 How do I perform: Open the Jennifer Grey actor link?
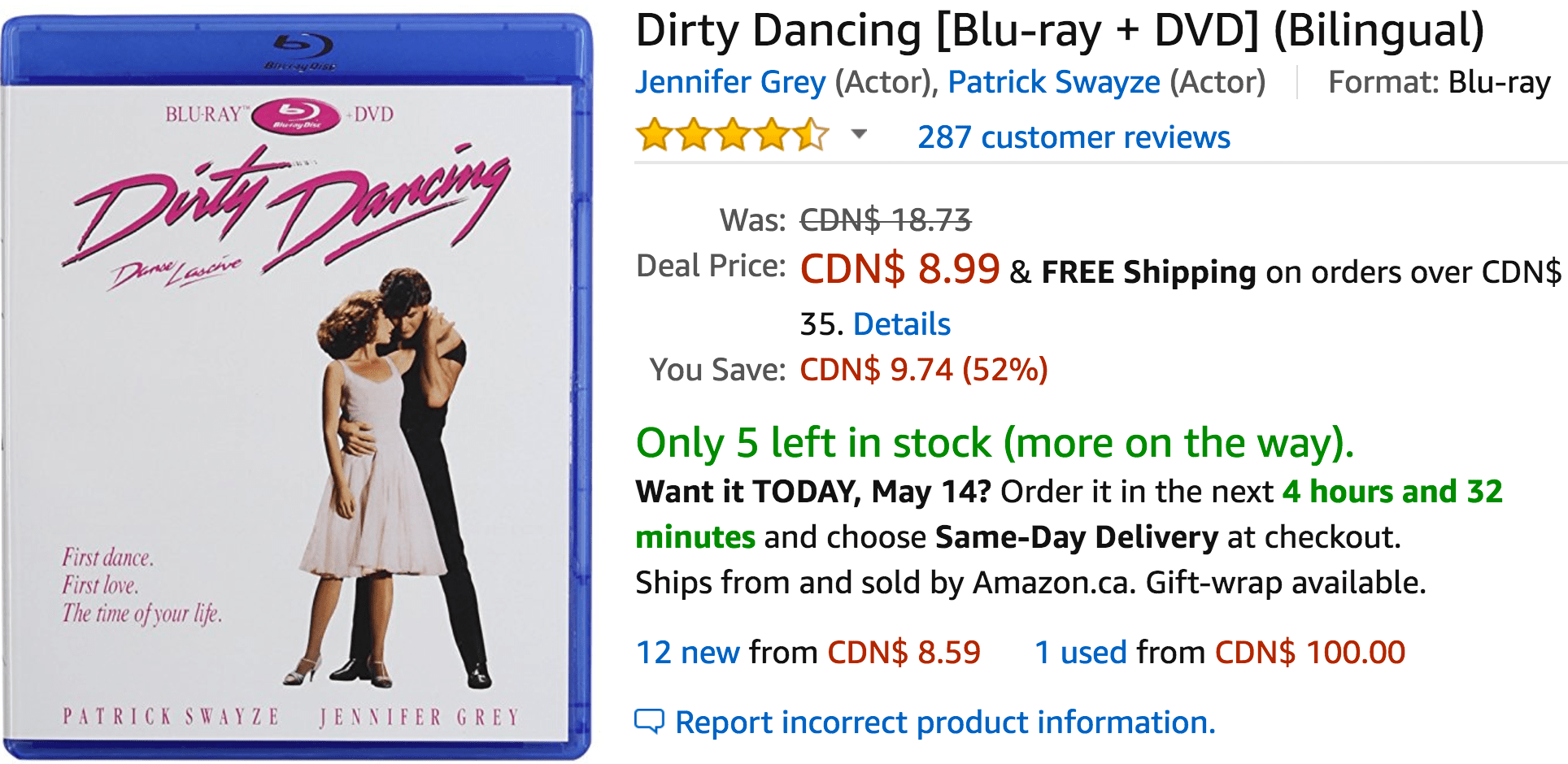pos(730,82)
